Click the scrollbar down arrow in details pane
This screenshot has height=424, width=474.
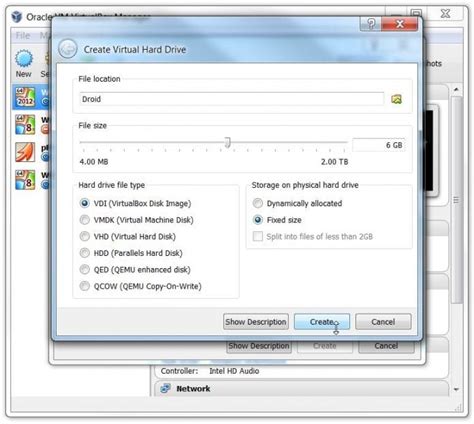456,389
